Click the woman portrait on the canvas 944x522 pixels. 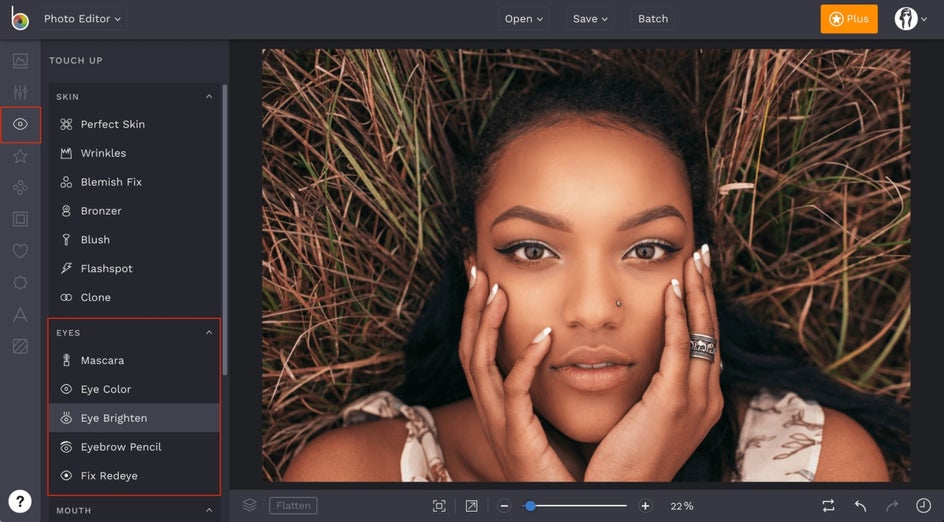click(x=586, y=265)
